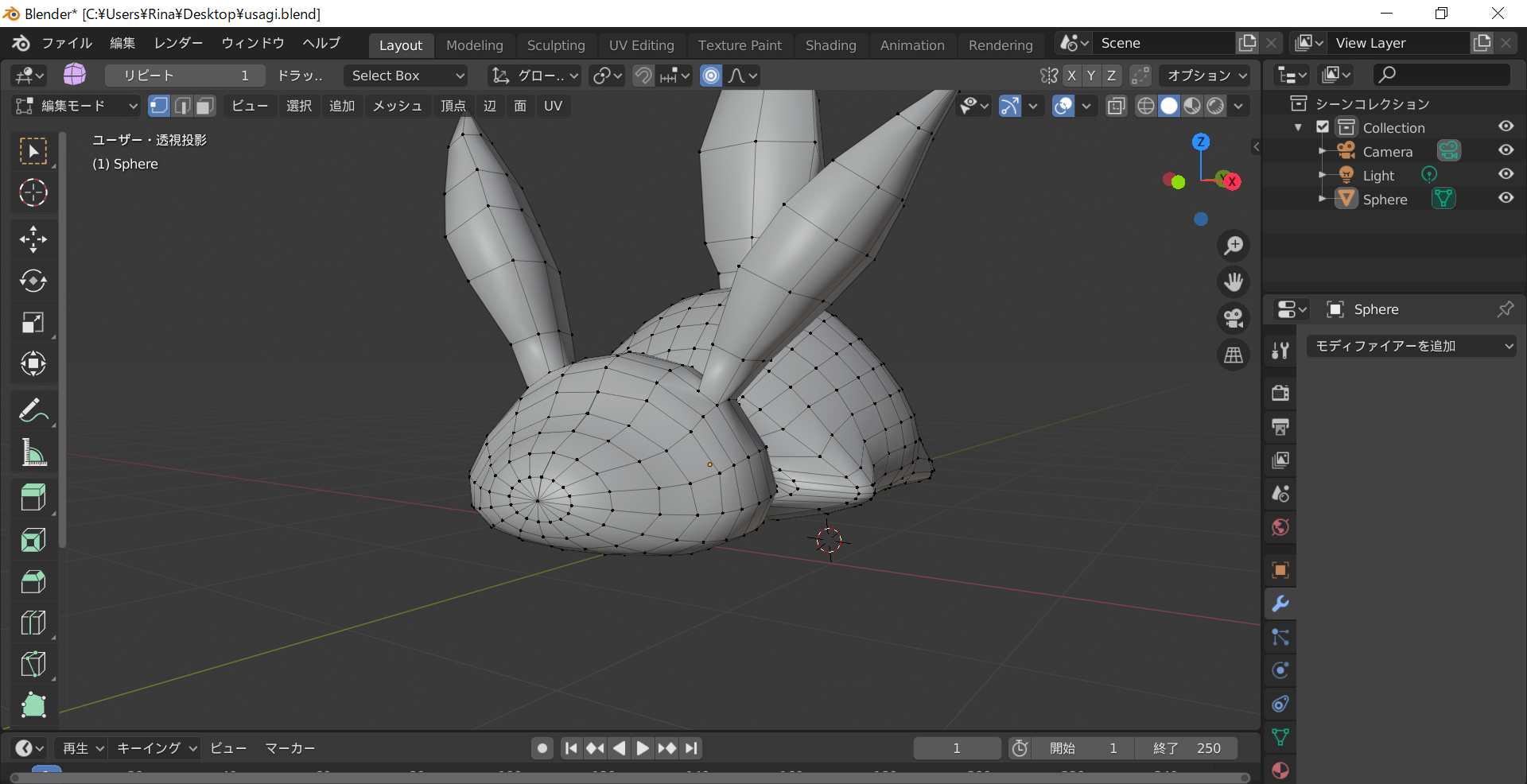Choose the Move tool
This screenshot has width=1527, height=784.
pos(33,239)
